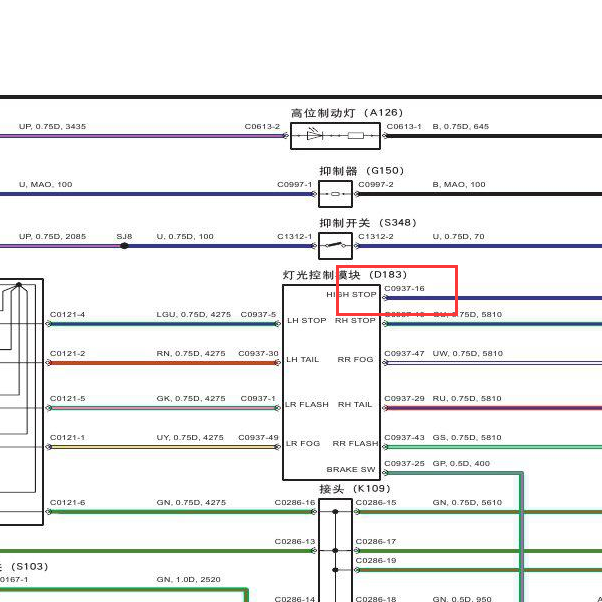Select wire label UP, 0.75D, 2085
The height and width of the screenshot is (602, 602).
pyautogui.click(x=53, y=236)
